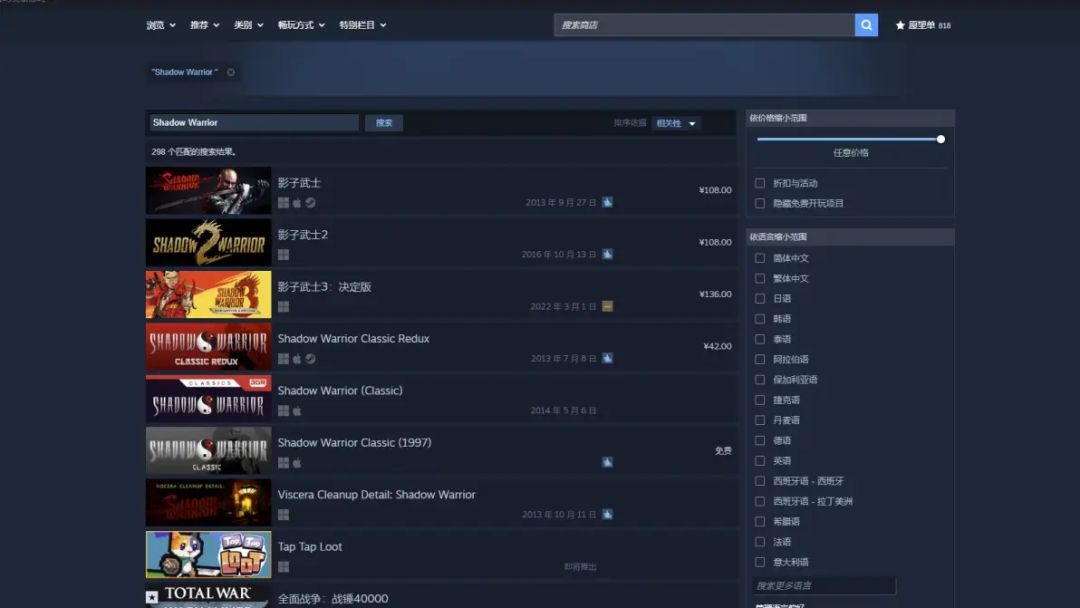Click the Windows icon under Tap Tap Loot
This screenshot has width=1080, height=608.
coord(283,567)
